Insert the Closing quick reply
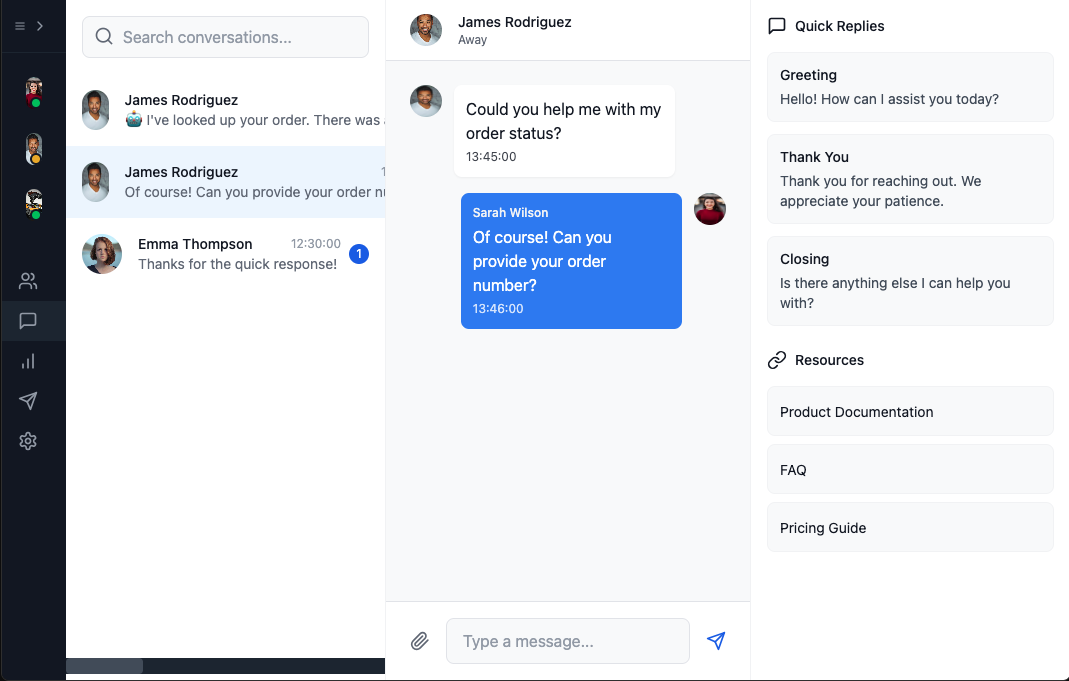The width and height of the screenshot is (1069, 681). (x=910, y=282)
